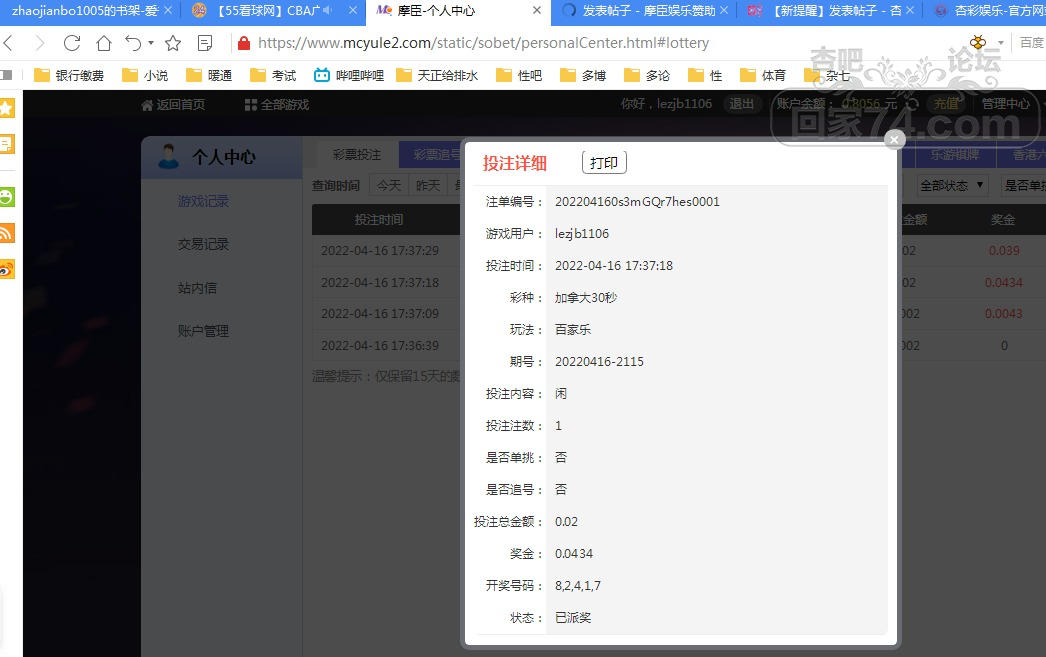
Task: Click the star favorites sidebar icon
Action: (7, 108)
